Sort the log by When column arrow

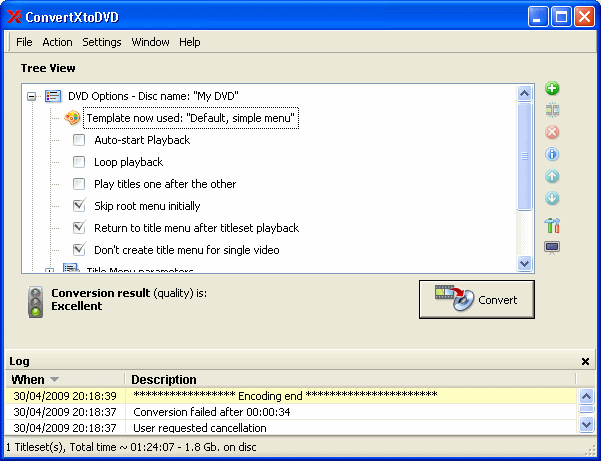[x=54, y=379]
